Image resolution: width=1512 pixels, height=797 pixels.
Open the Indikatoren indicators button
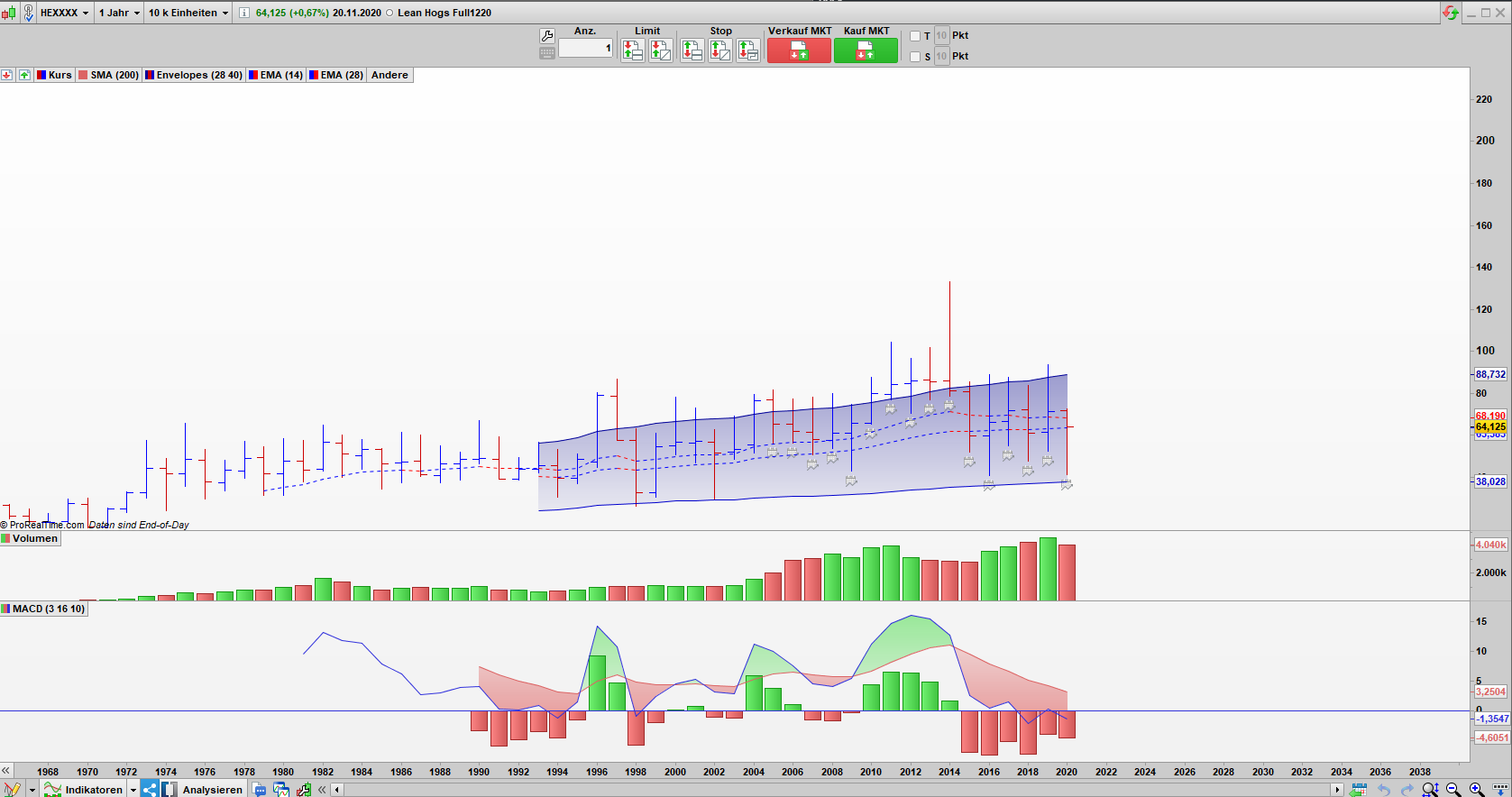pyautogui.click(x=94, y=790)
